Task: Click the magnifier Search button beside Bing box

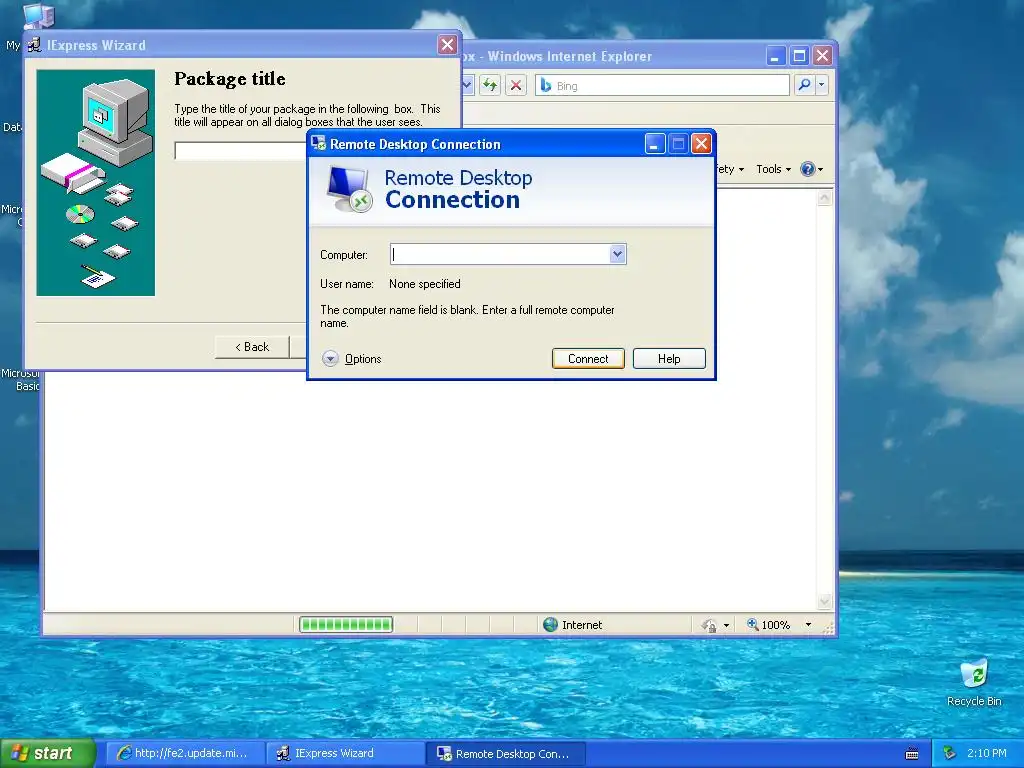Action: point(805,85)
